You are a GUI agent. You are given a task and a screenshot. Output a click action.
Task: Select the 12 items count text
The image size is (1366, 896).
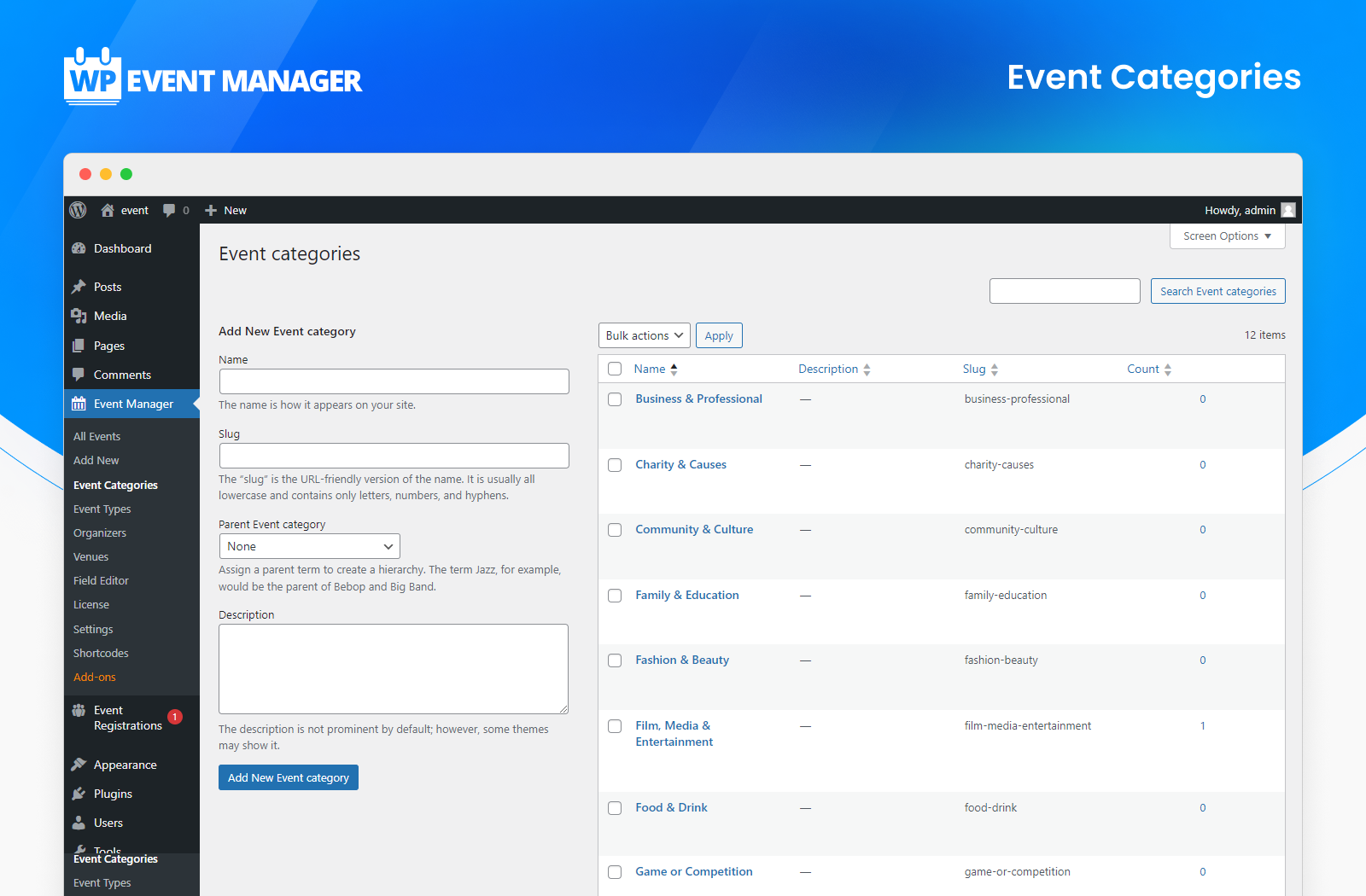point(1264,335)
